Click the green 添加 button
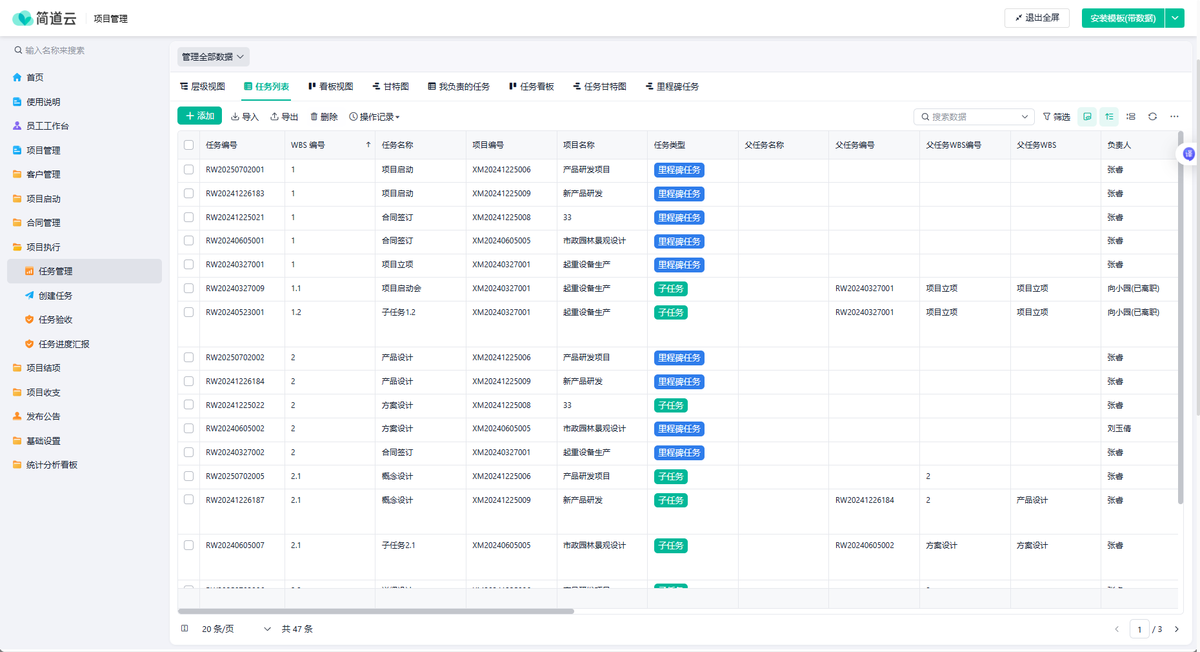The width and height of the screenshot is (1200, 652). click(199, 116)
